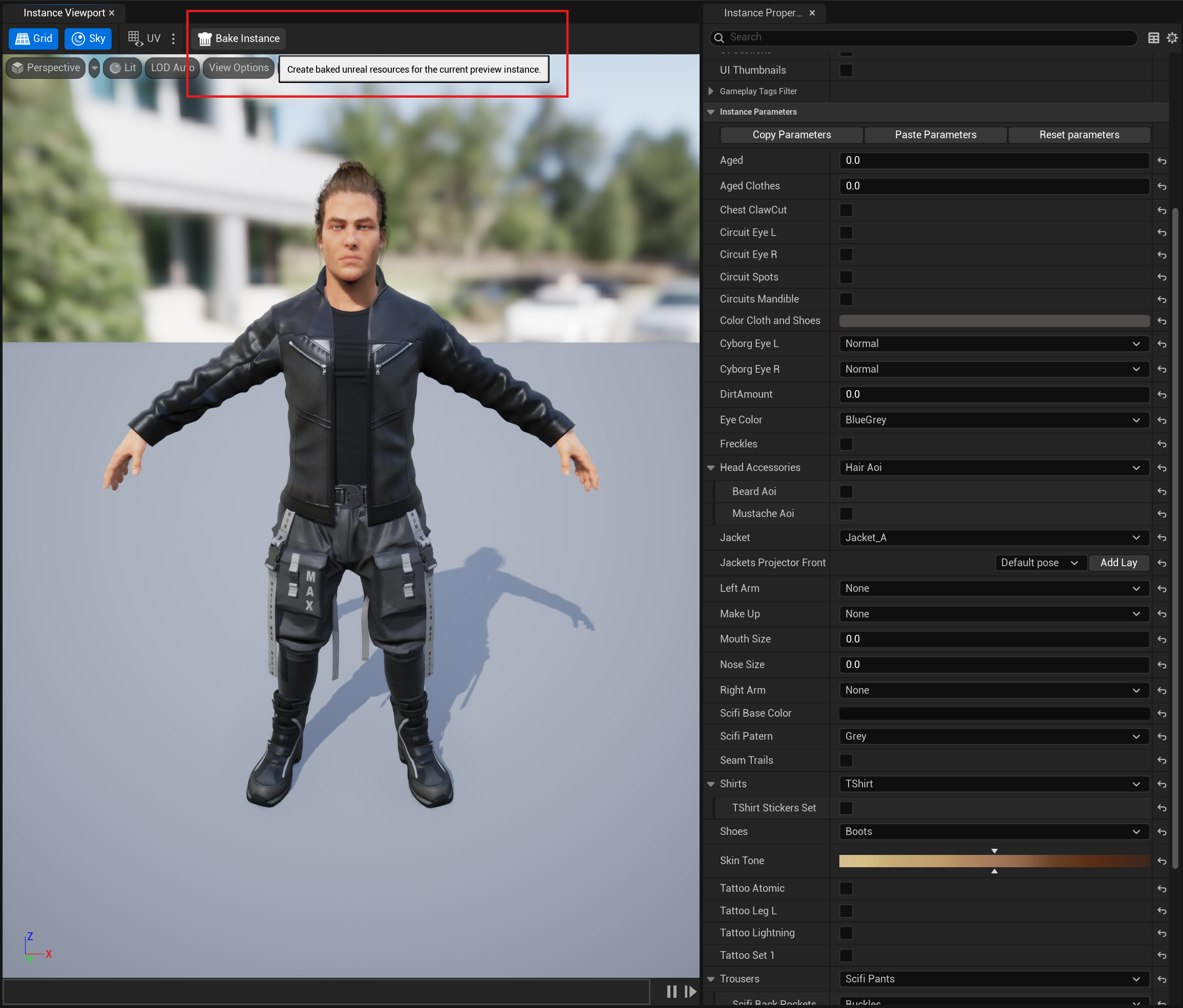1183x1008 pixels.
Task: Reset the Nose Size parameter
Action: tap(1162, 666)
